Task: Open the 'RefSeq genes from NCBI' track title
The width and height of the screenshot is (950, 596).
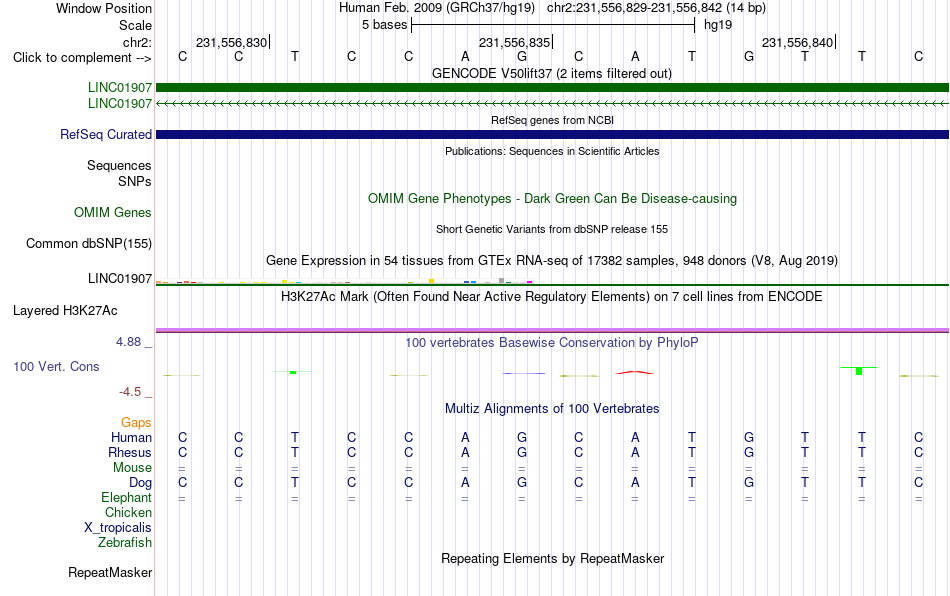Action: tap(552, 120)
